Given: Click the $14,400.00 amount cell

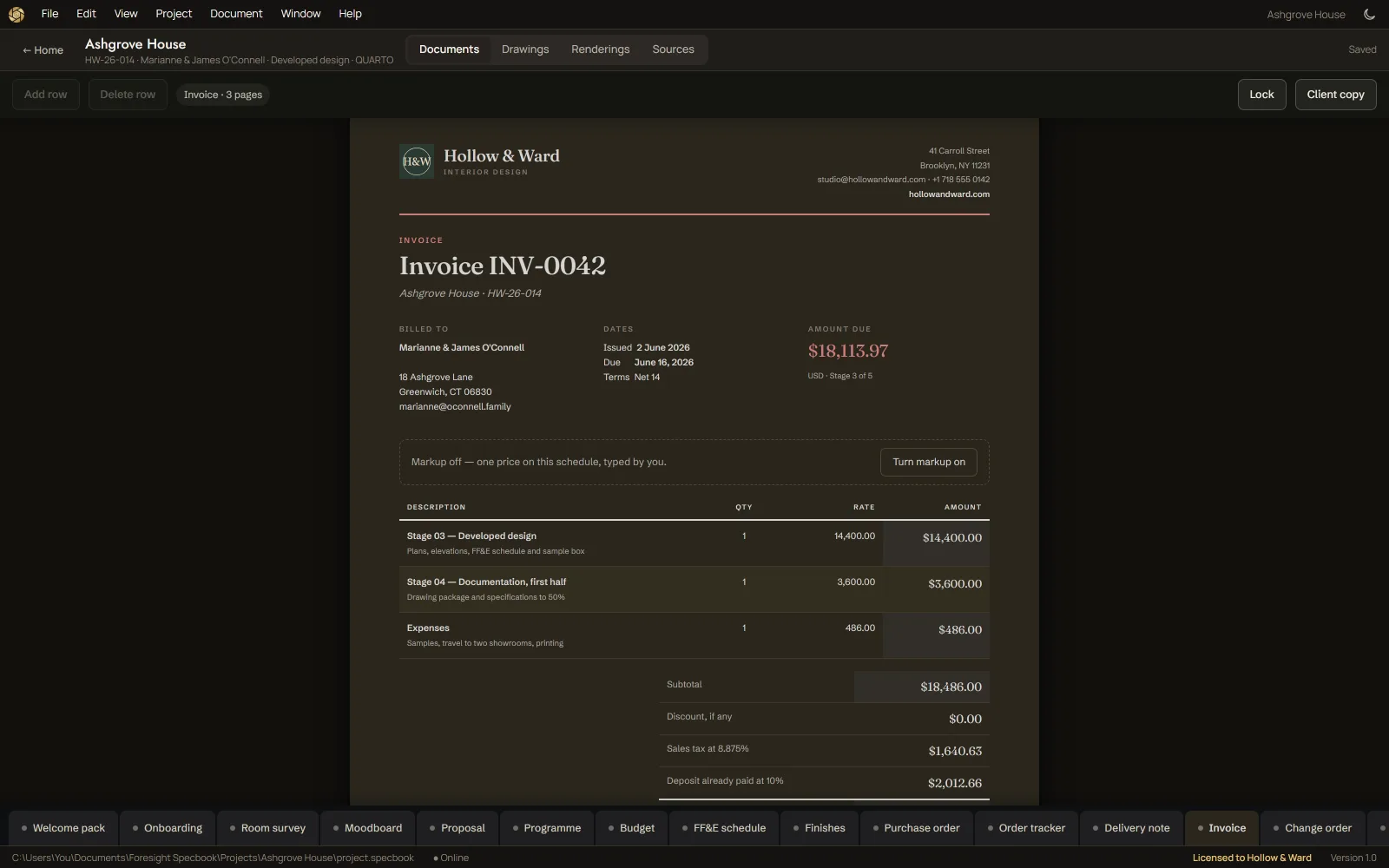Looking at the screenshot, I should pyautogui.click(x=936, y=543).
